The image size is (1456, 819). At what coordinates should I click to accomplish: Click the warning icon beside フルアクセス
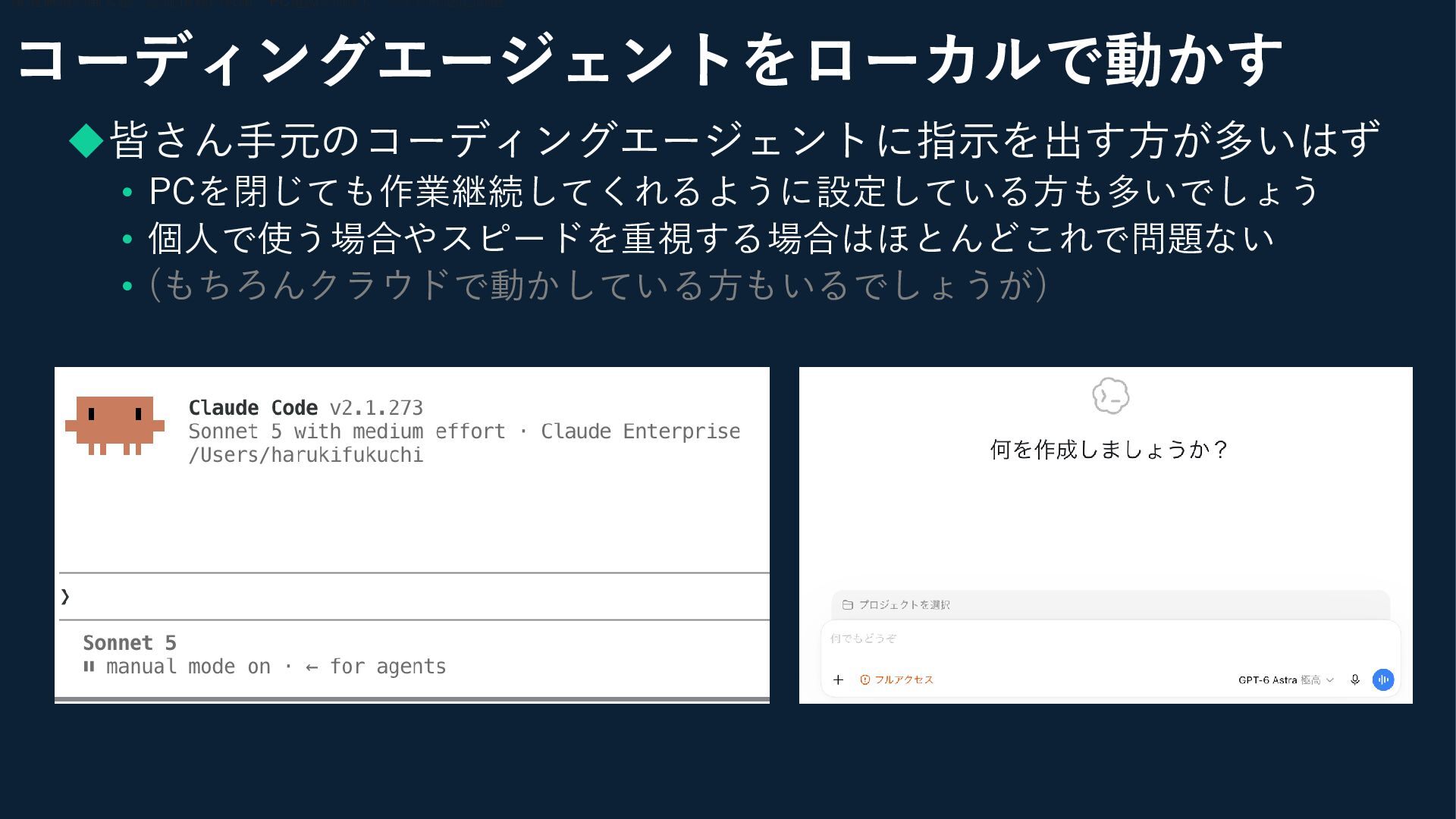tap(865, 679)
